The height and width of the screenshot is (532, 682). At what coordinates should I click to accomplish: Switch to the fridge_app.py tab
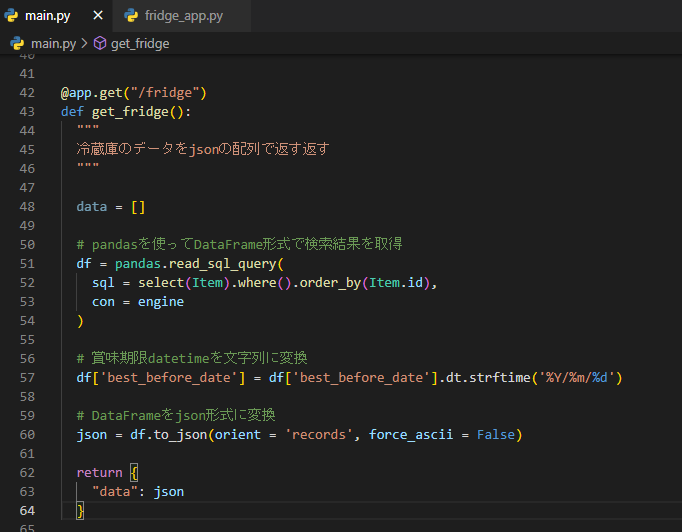pyautogui.click(x=183, y=16)
